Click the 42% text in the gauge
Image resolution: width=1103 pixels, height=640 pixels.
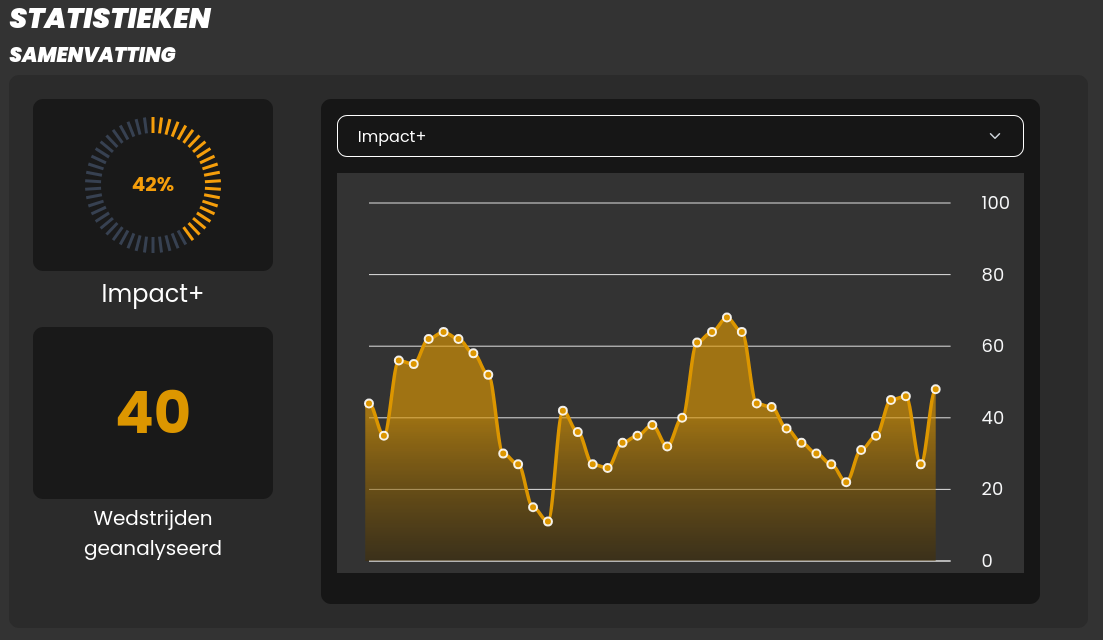coord(153,184)
